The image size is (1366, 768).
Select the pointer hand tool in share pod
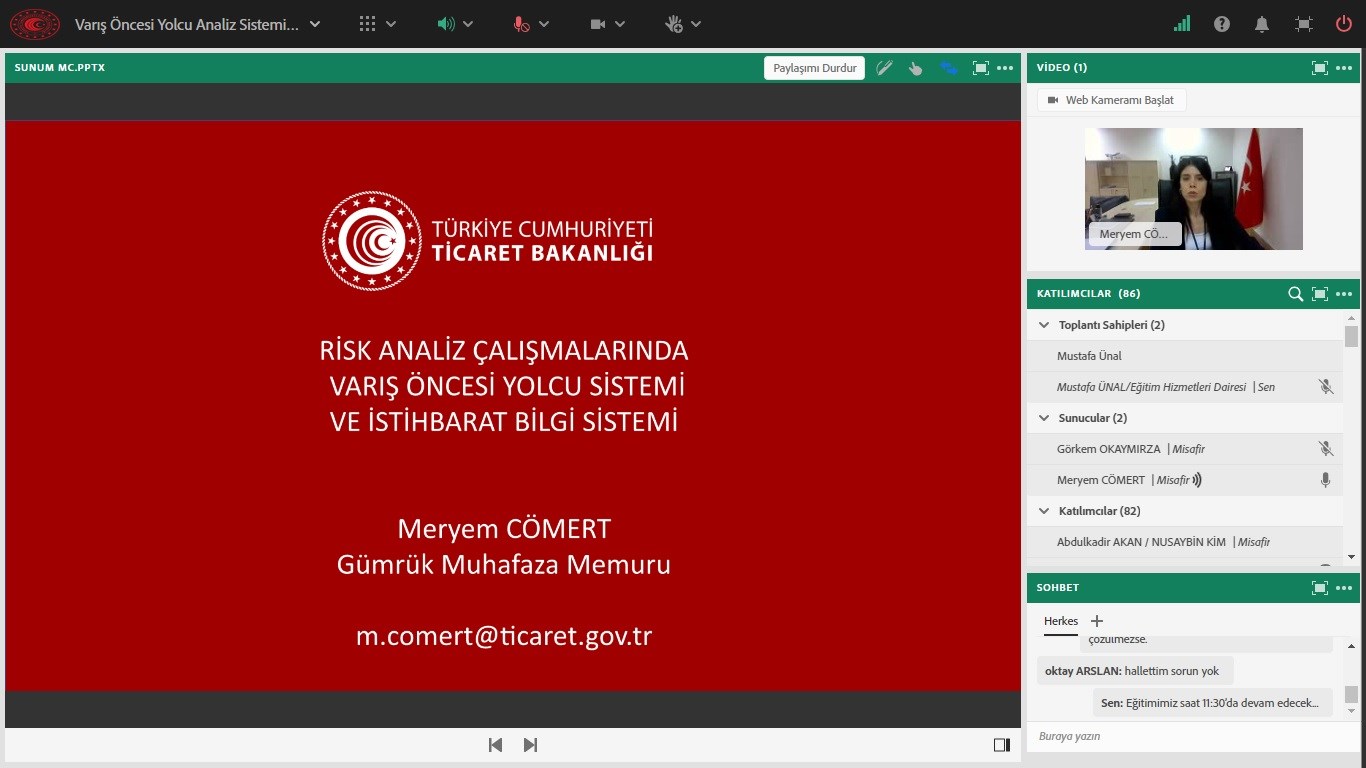[915, 68]
